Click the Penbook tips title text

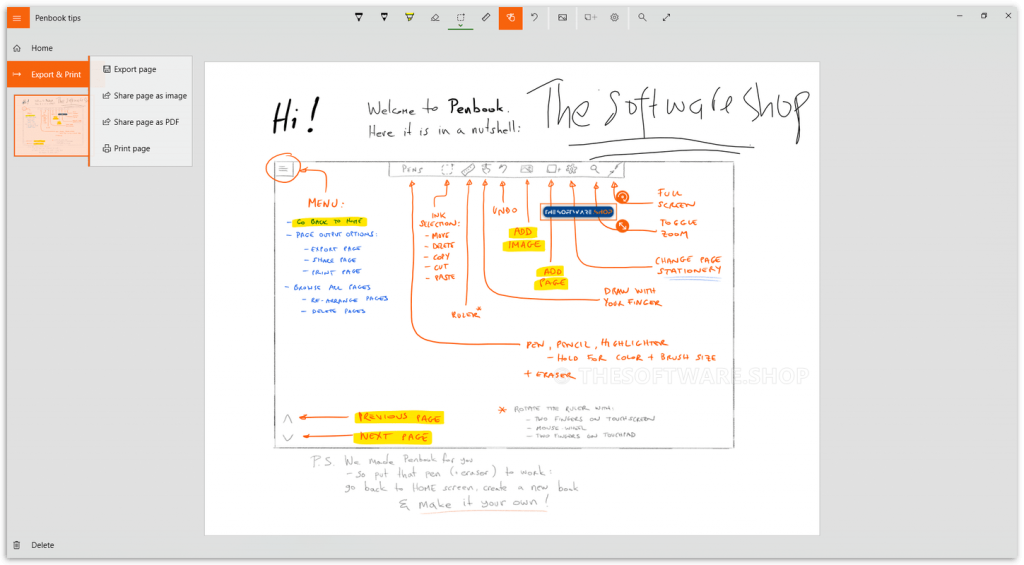coord(58,18)
